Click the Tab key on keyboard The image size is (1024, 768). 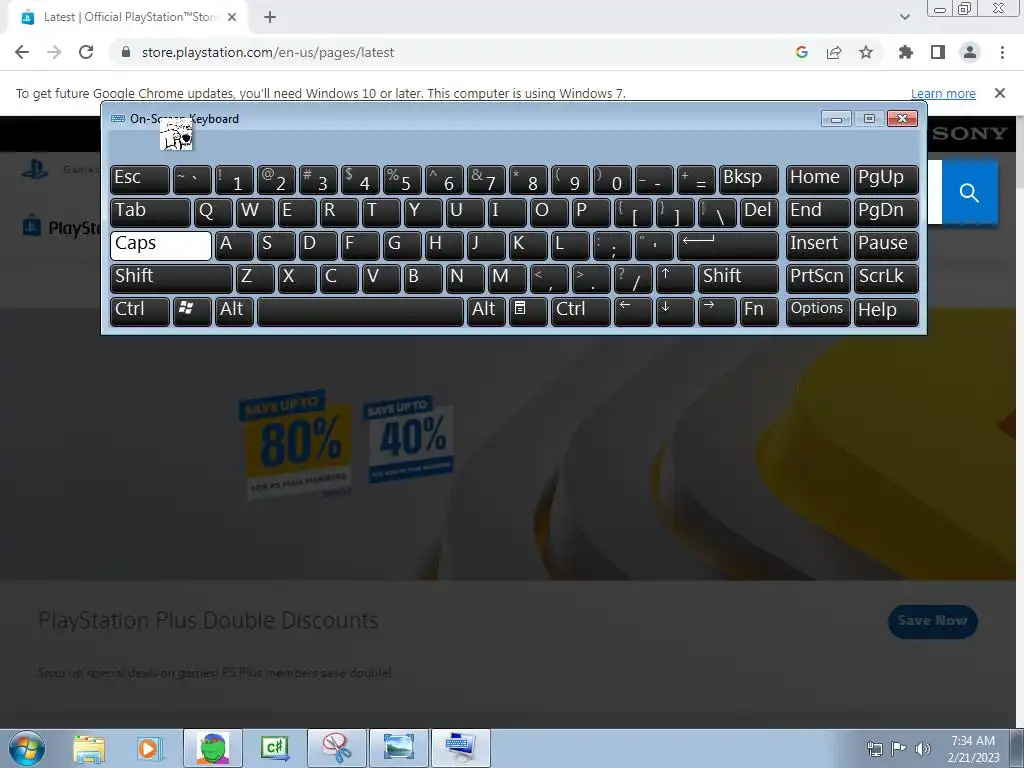click(x=150, y=212)
